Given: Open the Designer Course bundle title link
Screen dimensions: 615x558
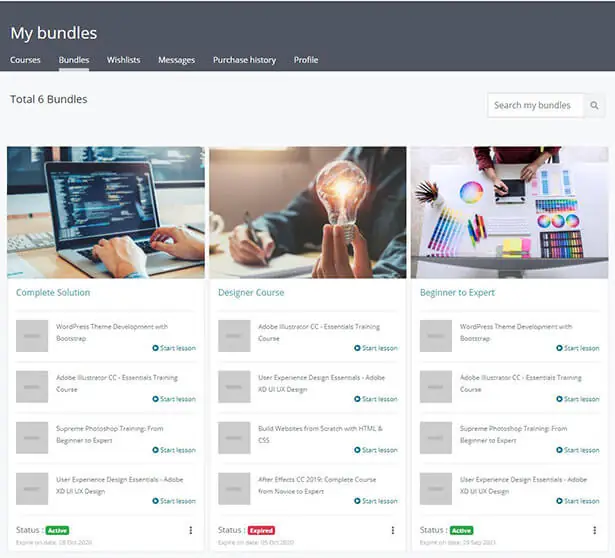Looking at the screenshot, I should pos(251,293).
